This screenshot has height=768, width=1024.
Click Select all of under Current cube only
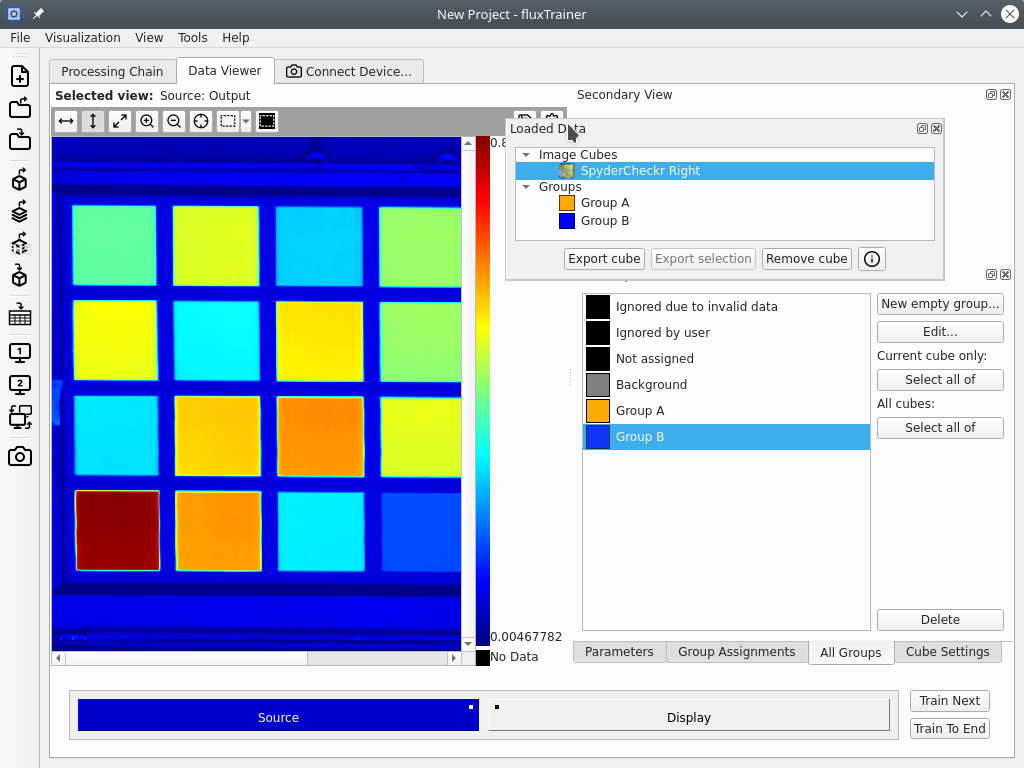tap(940, 380)
